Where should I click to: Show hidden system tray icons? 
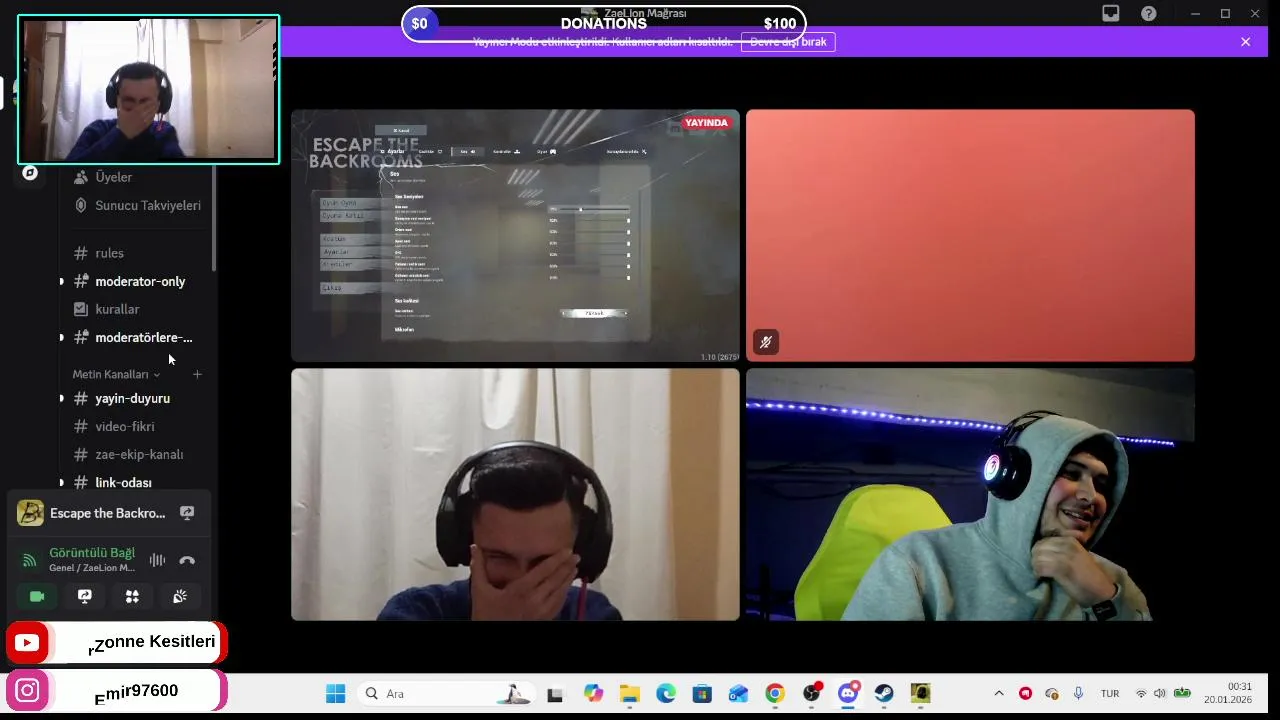pyautogui.click(x=998, y=693)
